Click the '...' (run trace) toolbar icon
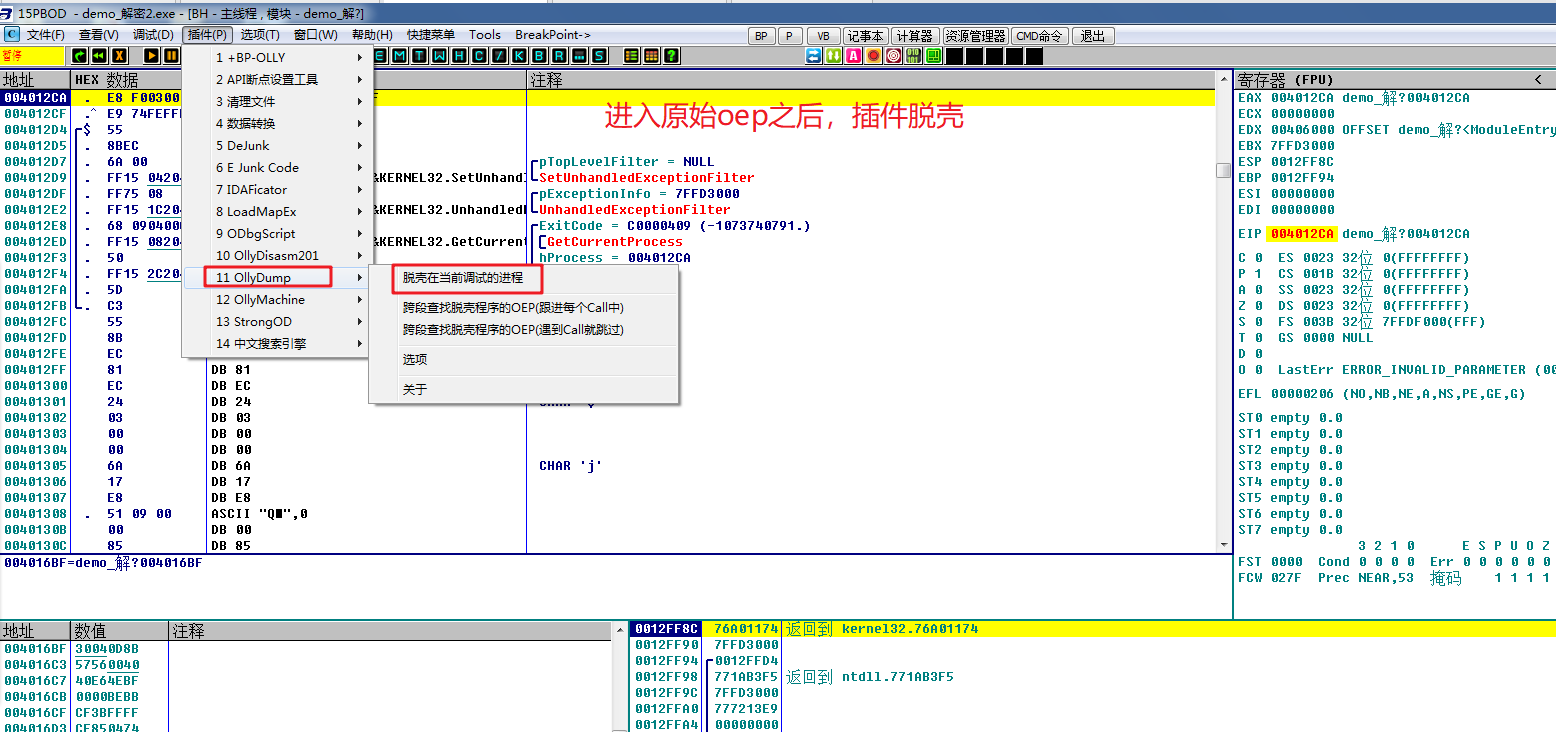Screen dimensions: 1556x732 579,56
